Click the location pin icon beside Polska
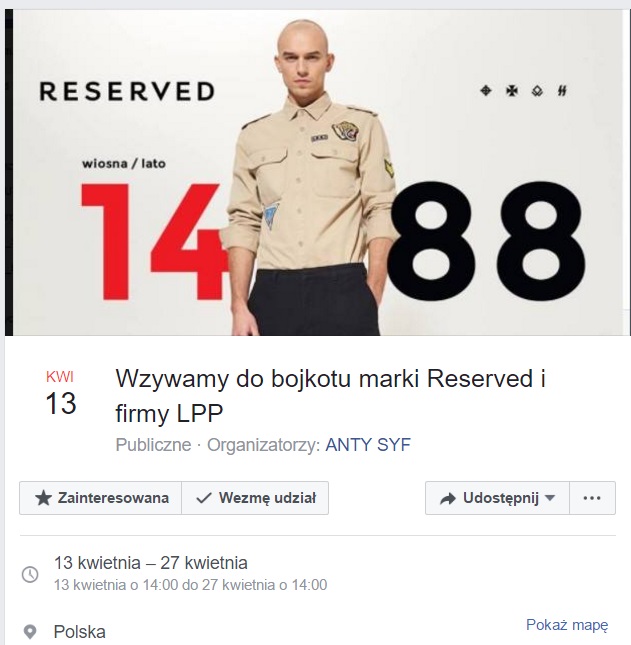 click(x=30, y=632)
